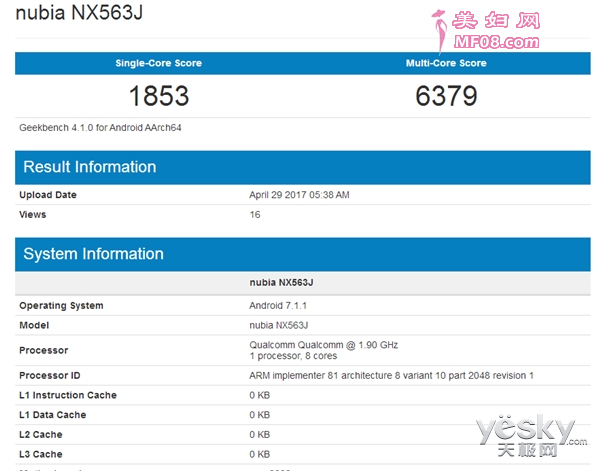Click the L1 Instruction Cache '0 KB' value
This screenshot has height=471, width=598.
coord(260,395)
